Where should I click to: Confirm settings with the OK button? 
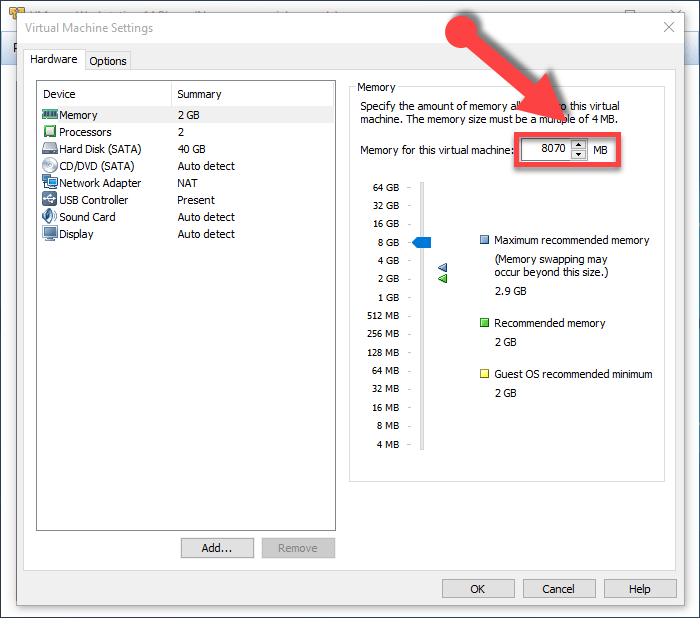pyautogui.click(x=478, y=589)
